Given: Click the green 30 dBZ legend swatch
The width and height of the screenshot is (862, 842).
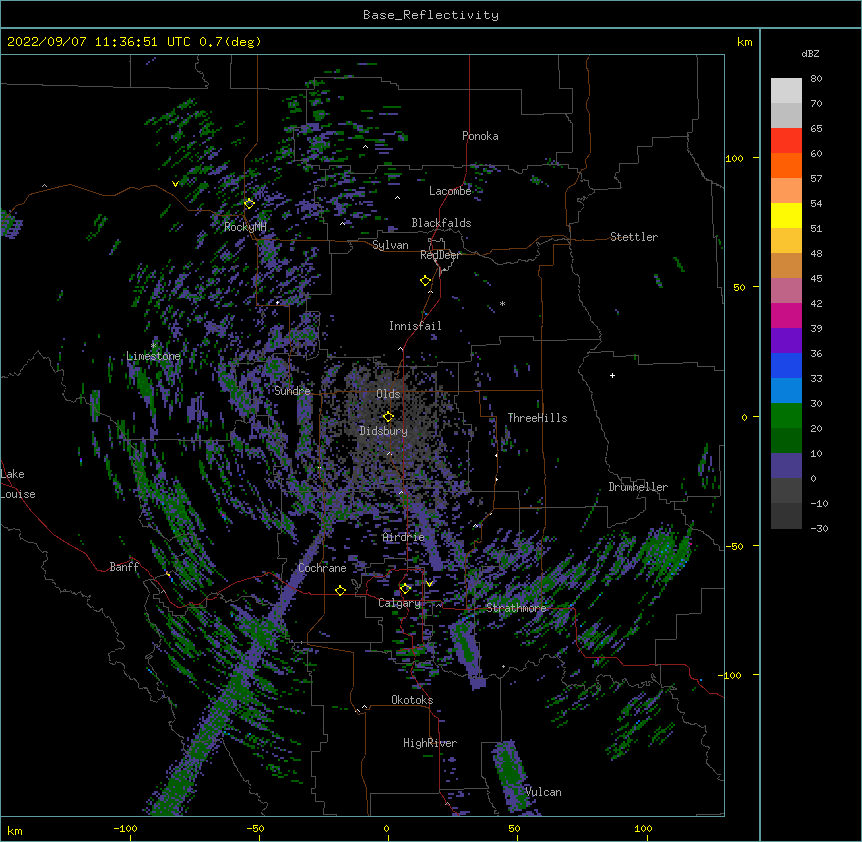Looking at the screenshot, I should [786, 416].
